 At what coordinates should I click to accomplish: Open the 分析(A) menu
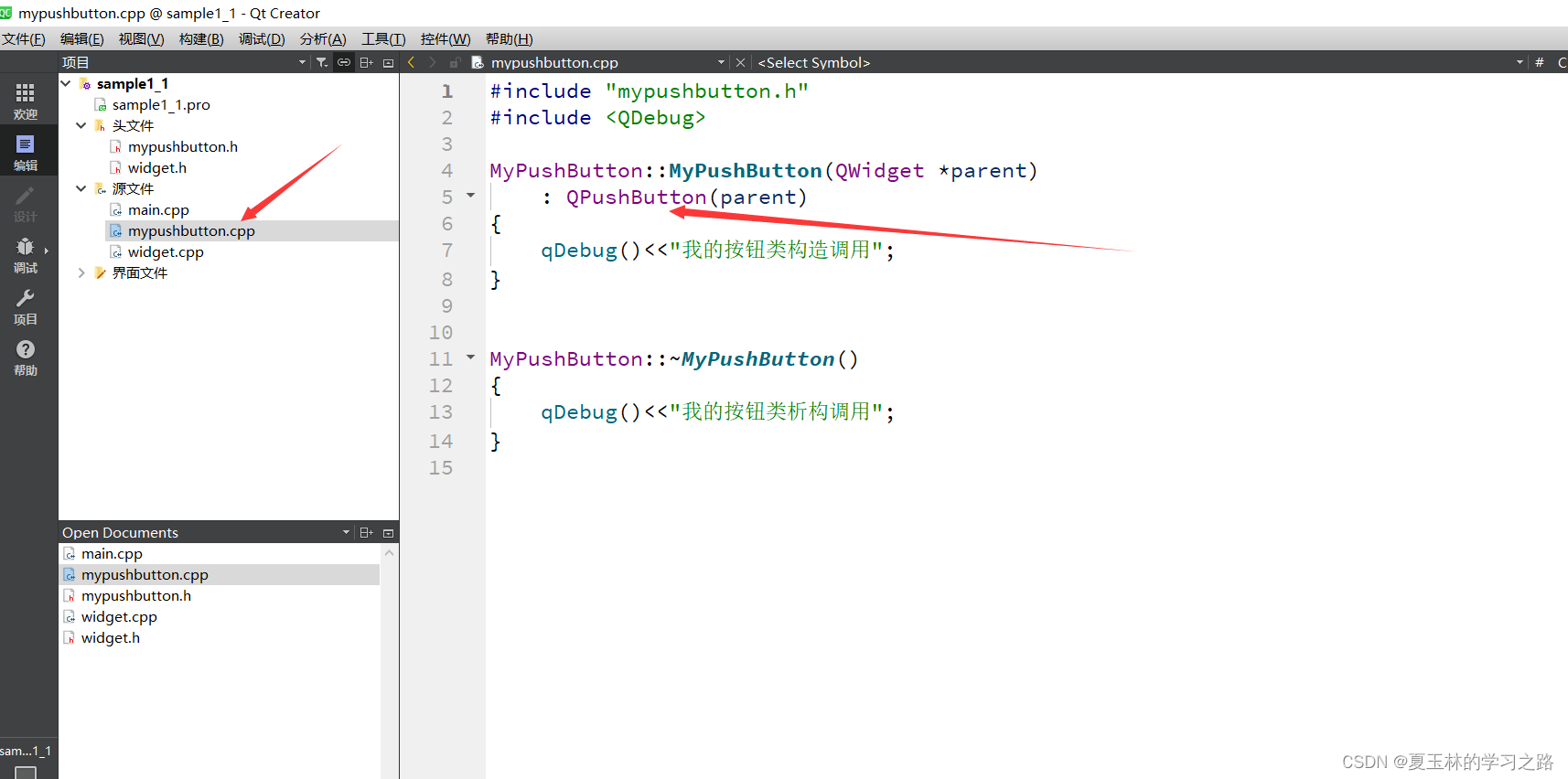323,38
